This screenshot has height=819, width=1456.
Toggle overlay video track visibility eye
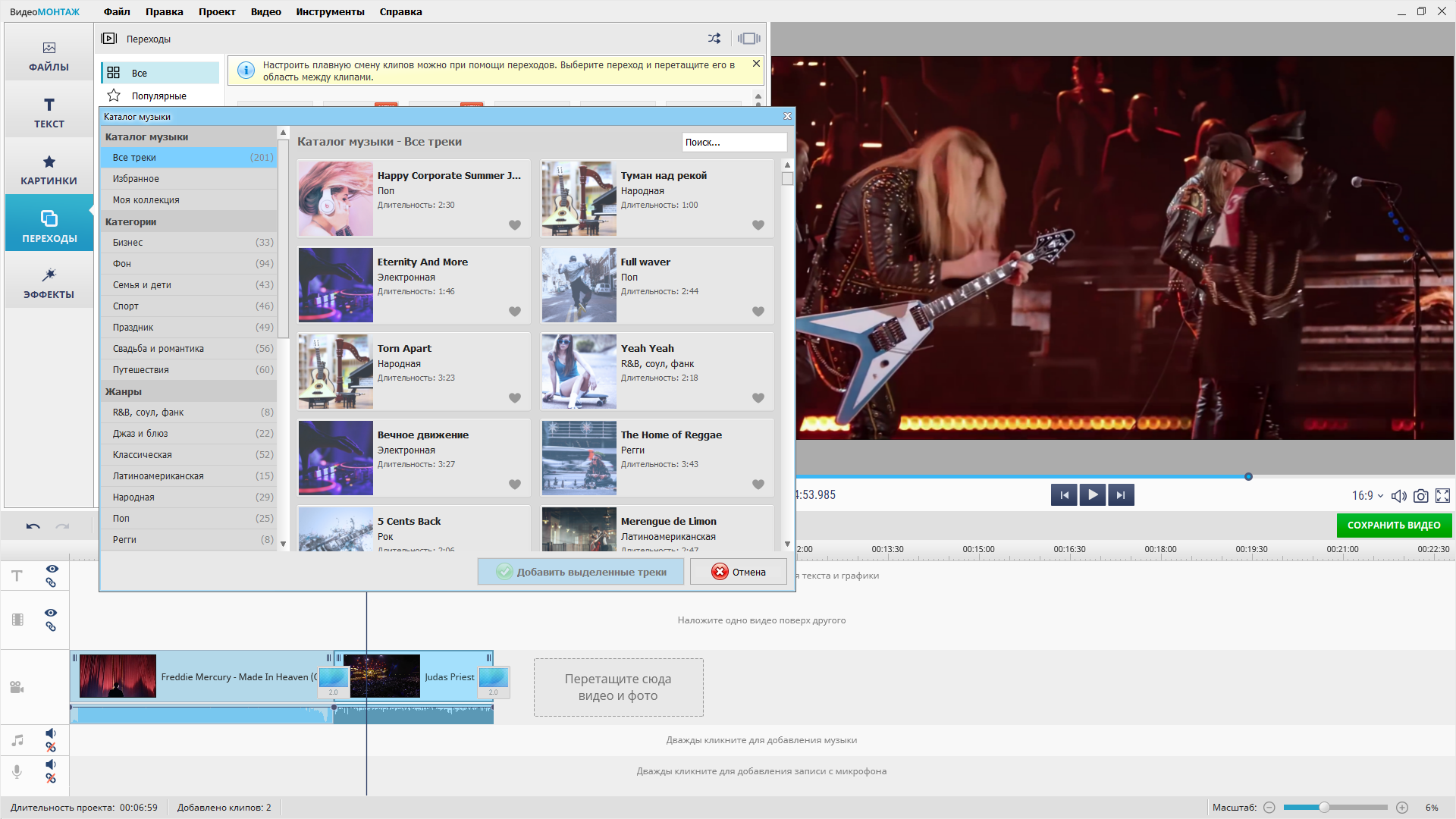point(51,613)
